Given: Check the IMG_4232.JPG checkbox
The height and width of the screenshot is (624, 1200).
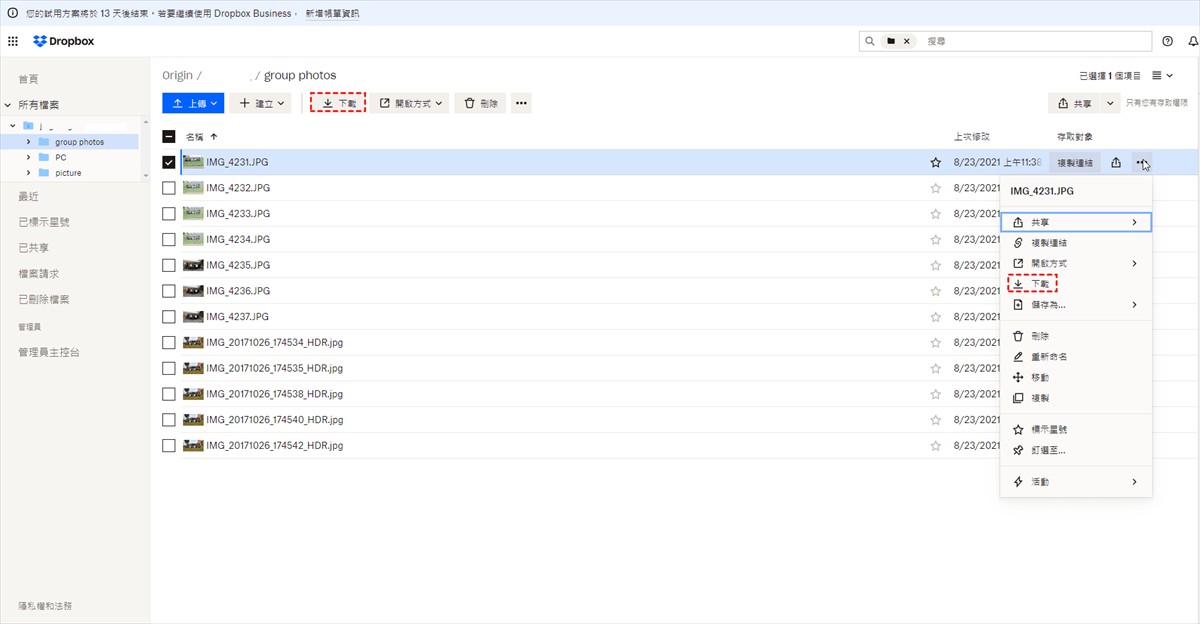Looking at the screenshot, I should coord(169,188).
